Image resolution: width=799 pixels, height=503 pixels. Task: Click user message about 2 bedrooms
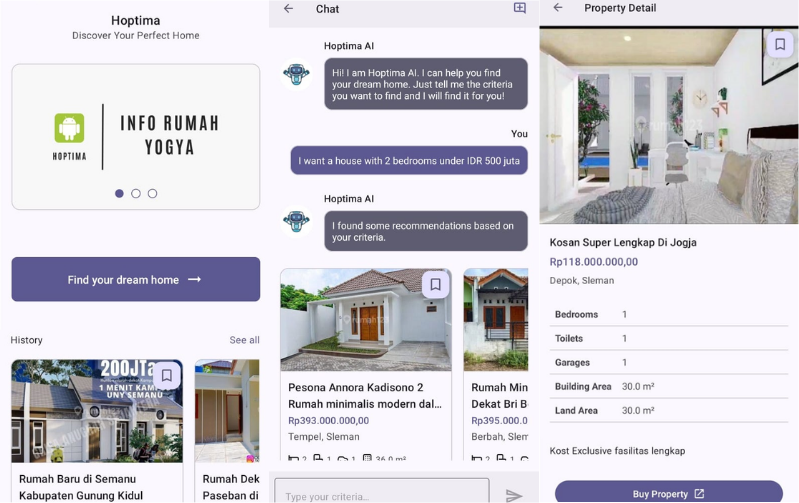tap(409, 161)
